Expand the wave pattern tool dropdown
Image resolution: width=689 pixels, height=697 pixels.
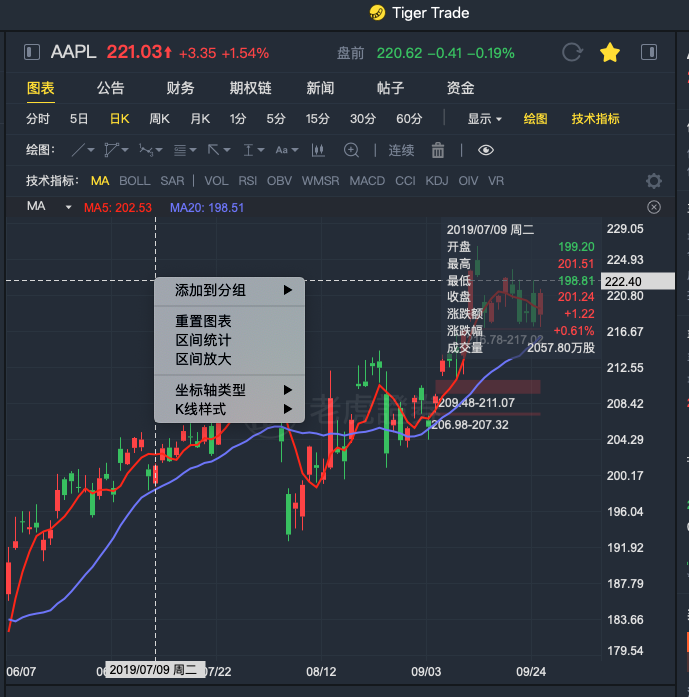[x=159, y=150]
